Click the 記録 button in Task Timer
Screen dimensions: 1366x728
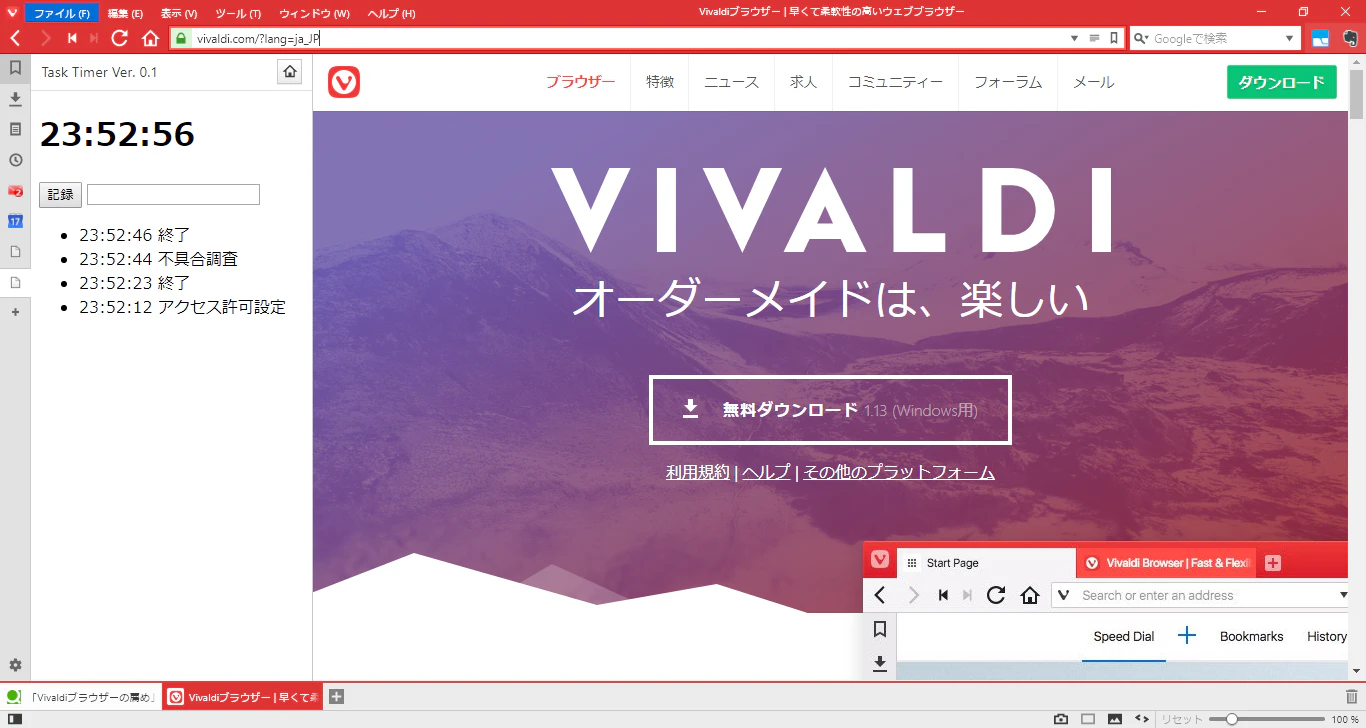[60, 194]
